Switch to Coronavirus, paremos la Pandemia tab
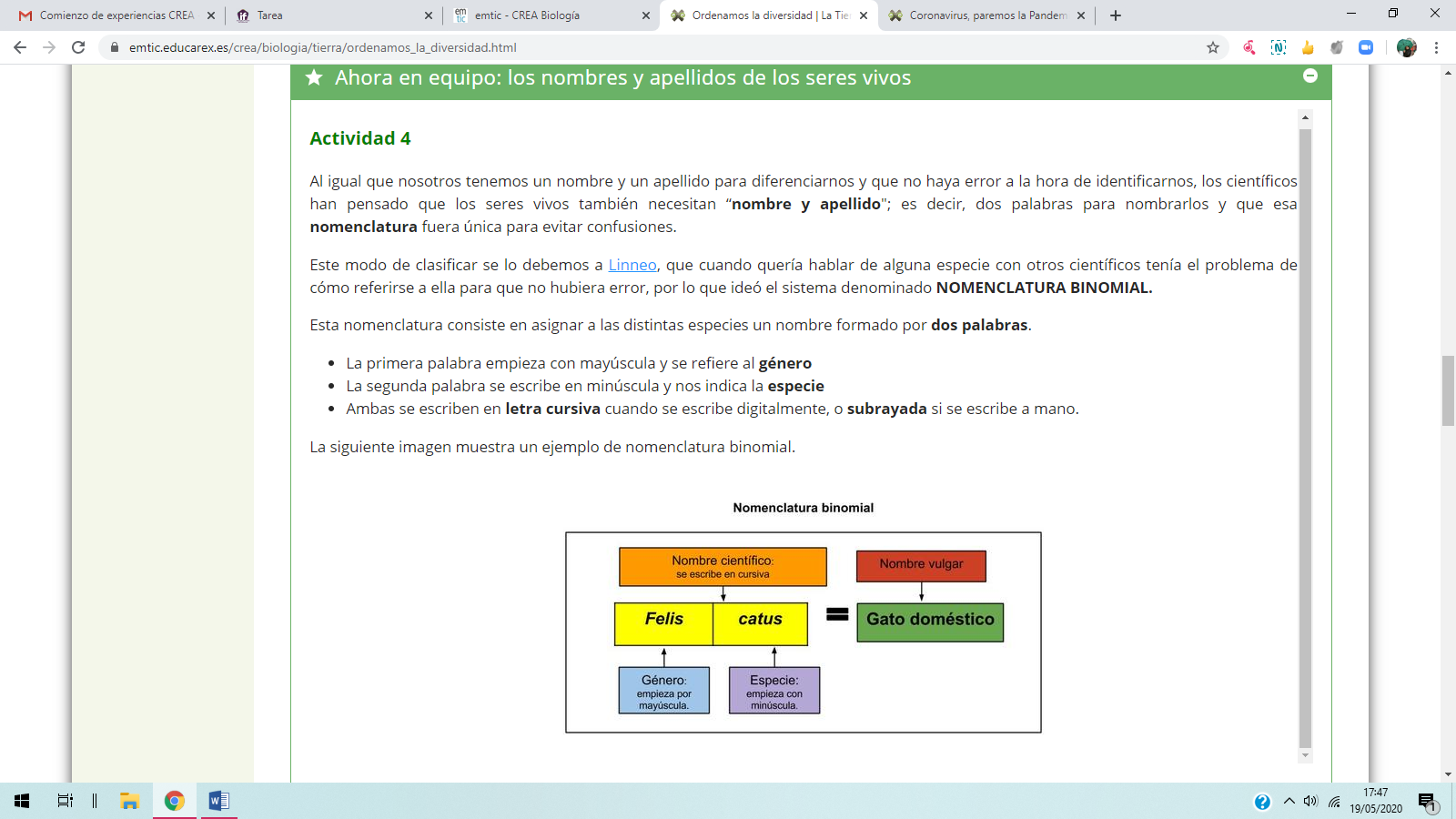The image size is (1456, 819). 988,15
